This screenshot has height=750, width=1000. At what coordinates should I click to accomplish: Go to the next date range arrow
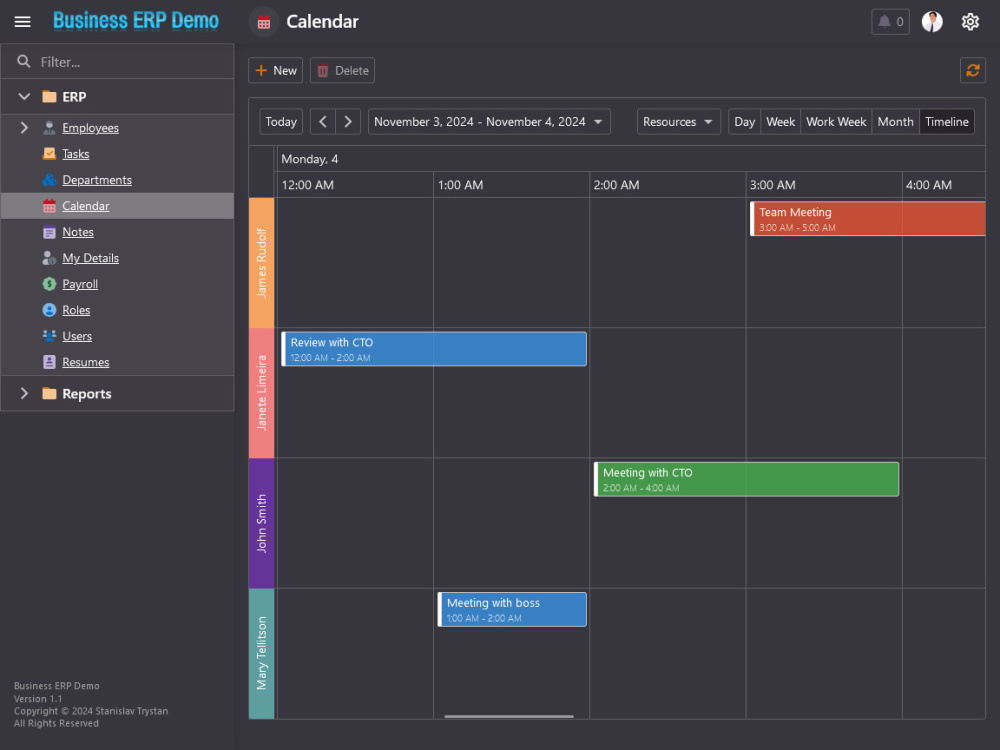coord(348,122)
